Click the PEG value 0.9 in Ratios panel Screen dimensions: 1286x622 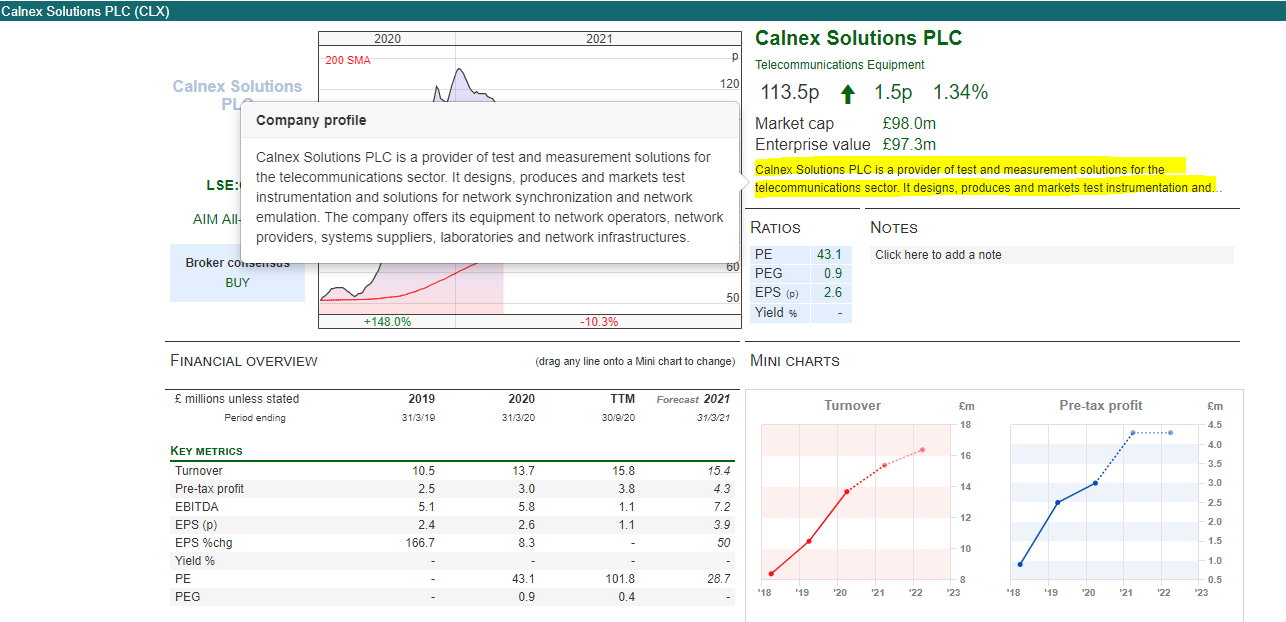tap(833, 273)
